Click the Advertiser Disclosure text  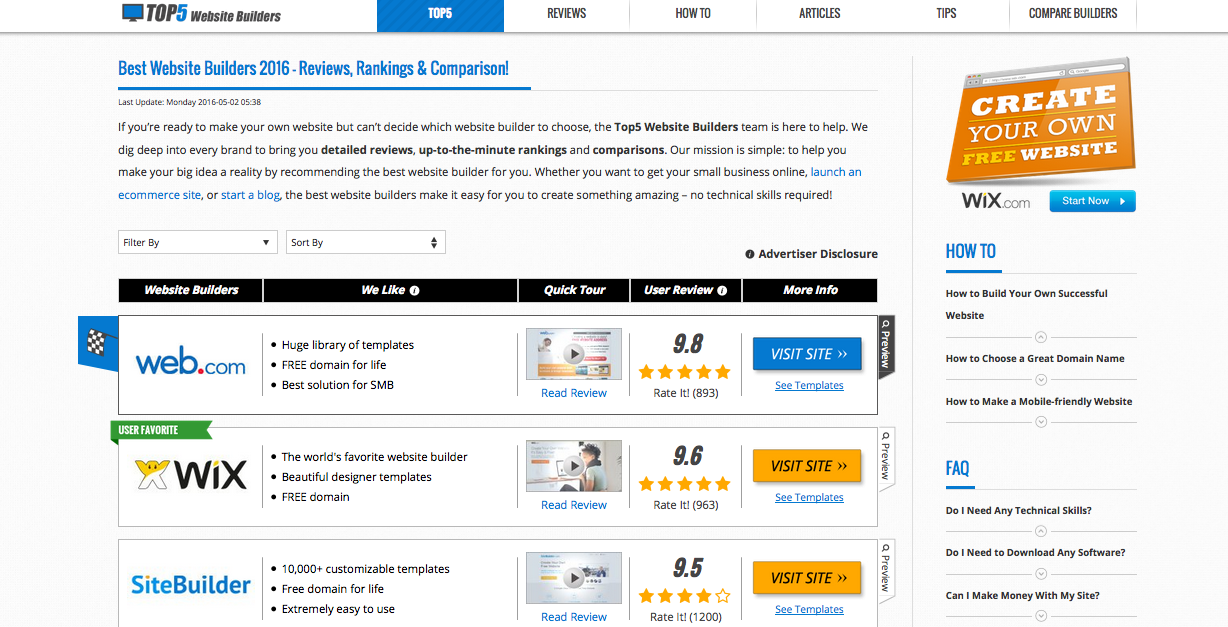coord(818,254)
